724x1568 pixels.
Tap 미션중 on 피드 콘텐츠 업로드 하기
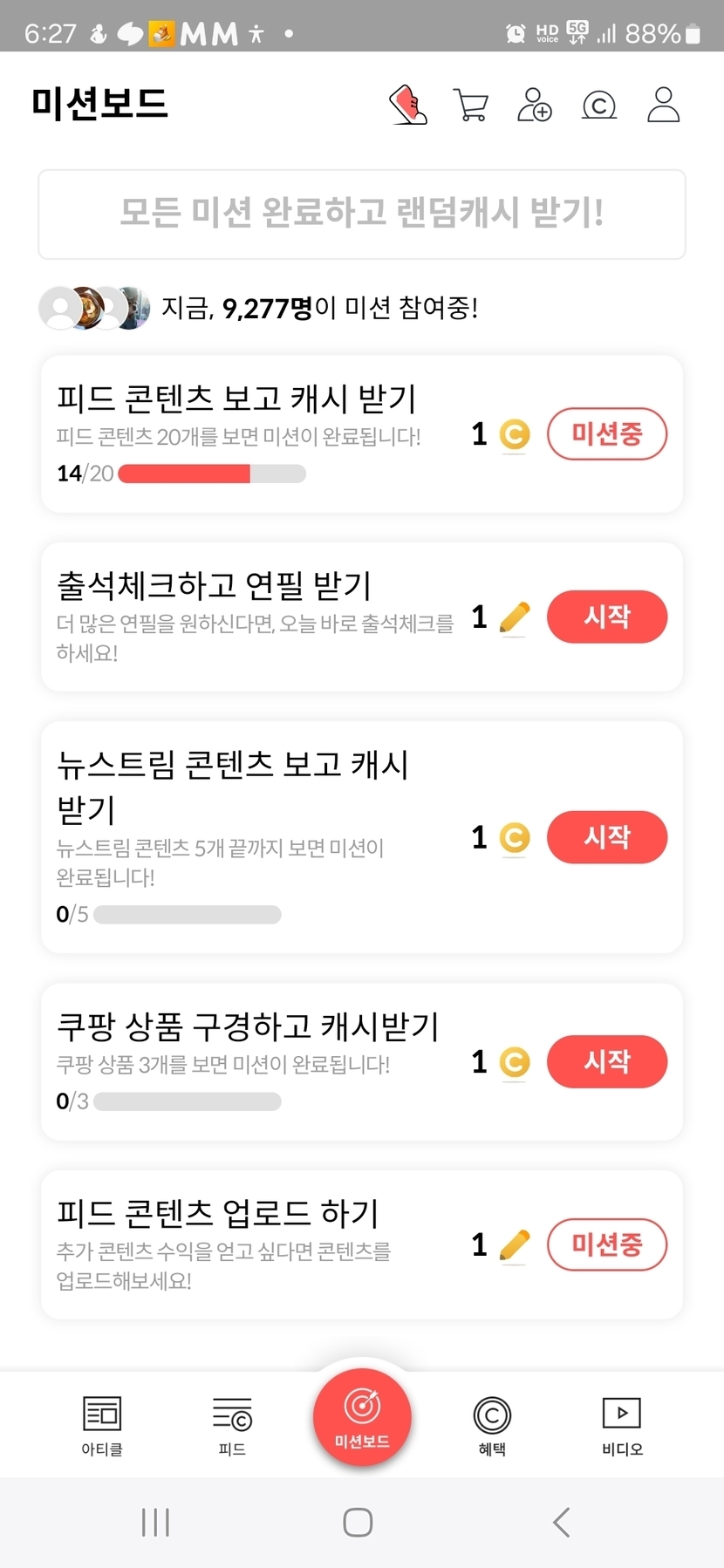coord(607,1244)
